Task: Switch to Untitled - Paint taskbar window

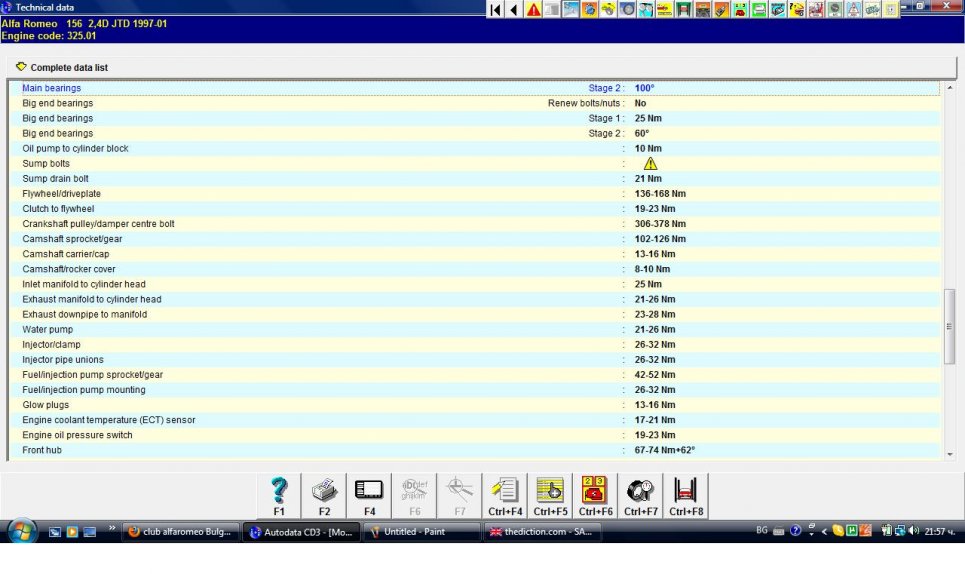Action: [420, 532]
